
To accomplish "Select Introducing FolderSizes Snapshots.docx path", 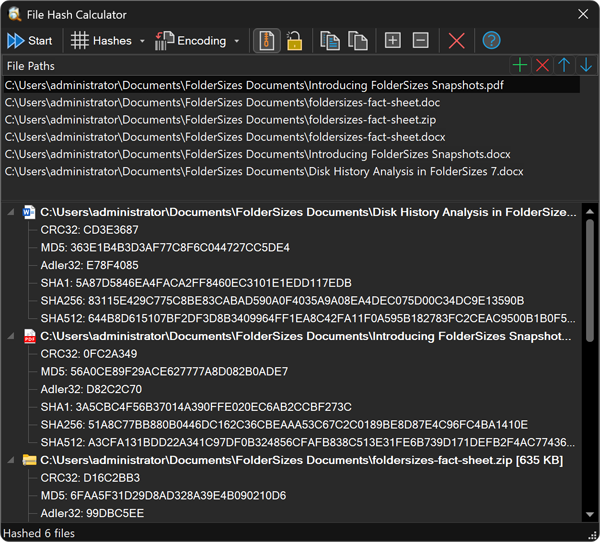I will [x=292, y=154].
